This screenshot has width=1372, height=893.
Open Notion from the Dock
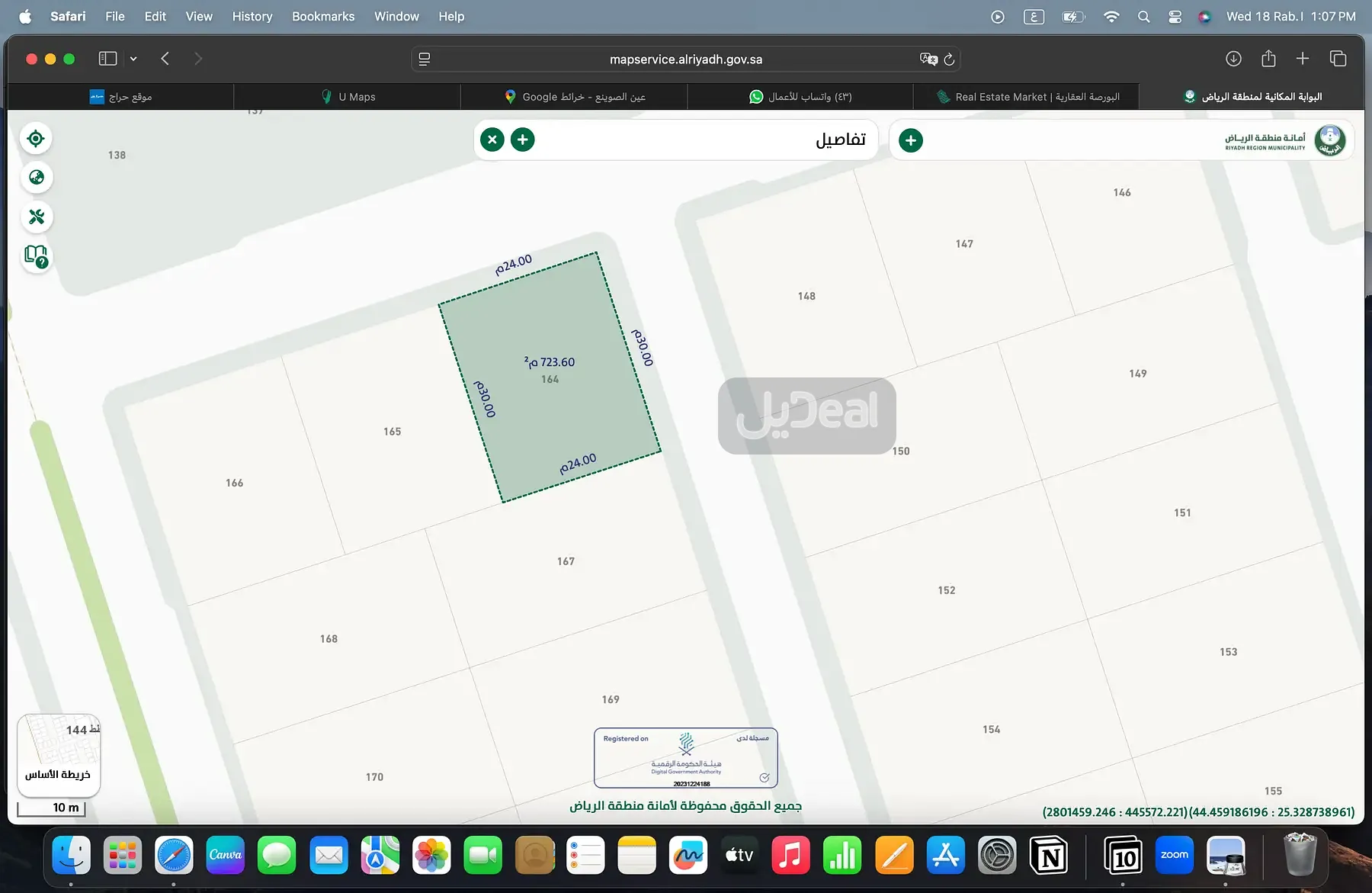click(x=1049, y=855)
